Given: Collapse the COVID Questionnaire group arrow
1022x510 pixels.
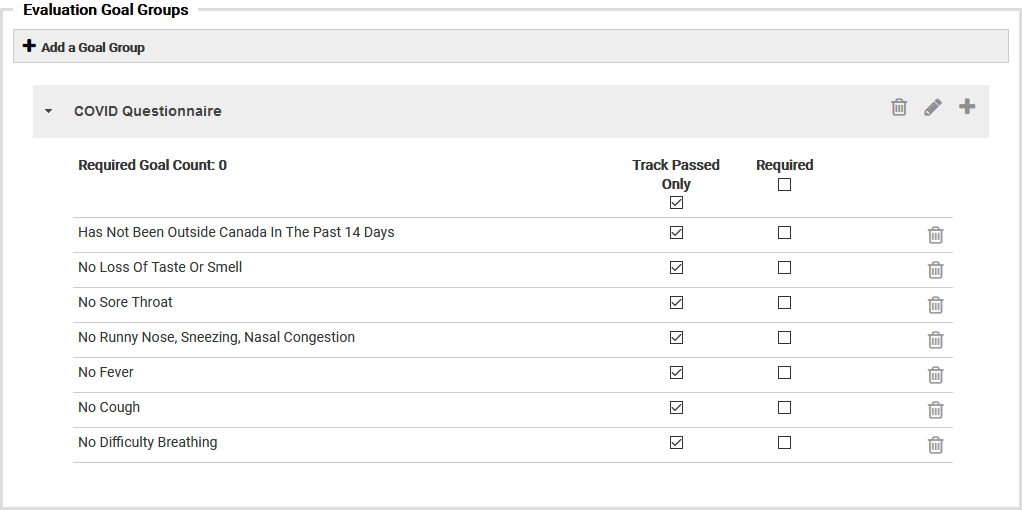Looking at the screenshot, I should click(x=48, y=111).
